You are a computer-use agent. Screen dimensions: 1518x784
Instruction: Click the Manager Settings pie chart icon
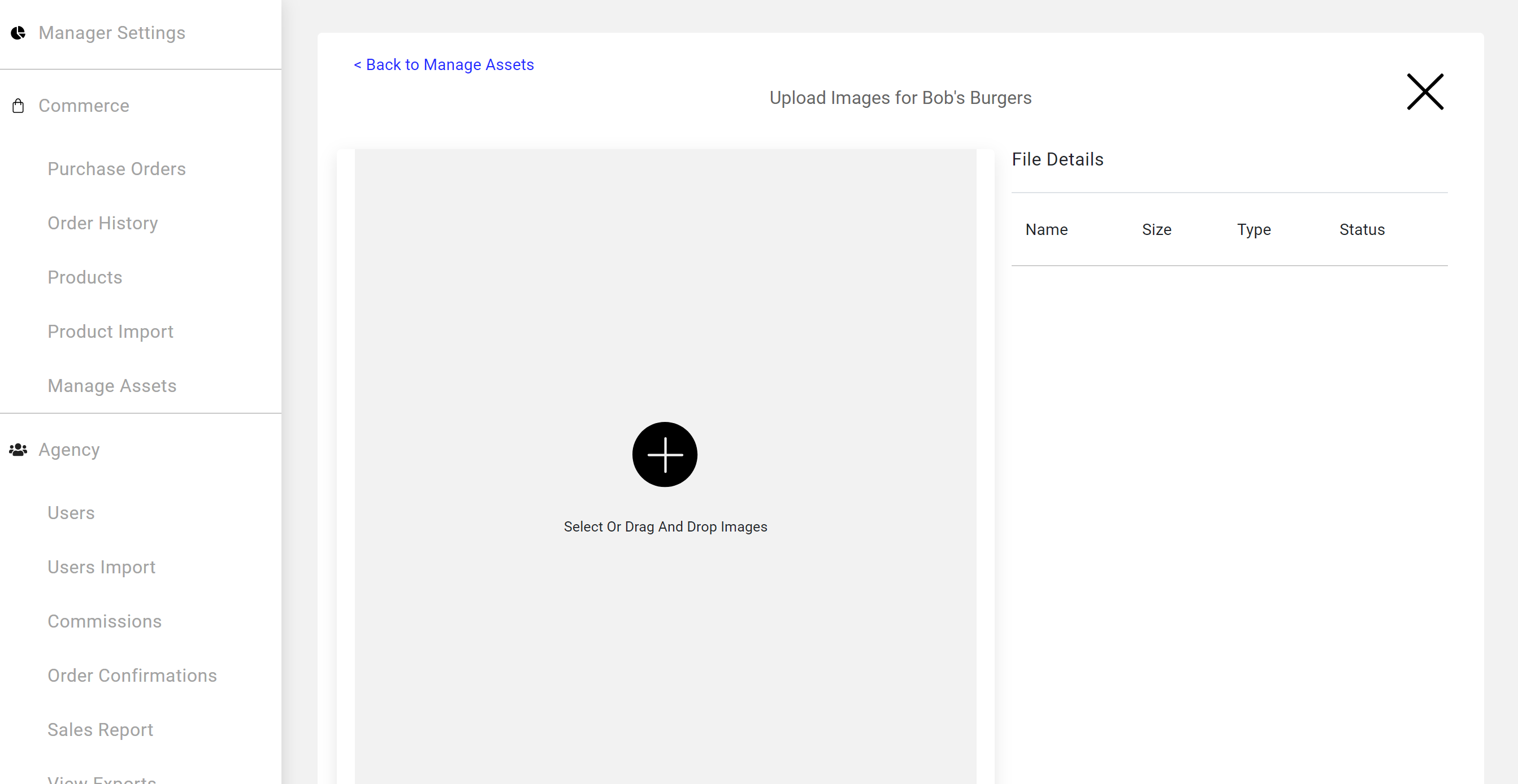tap(18, 33)
